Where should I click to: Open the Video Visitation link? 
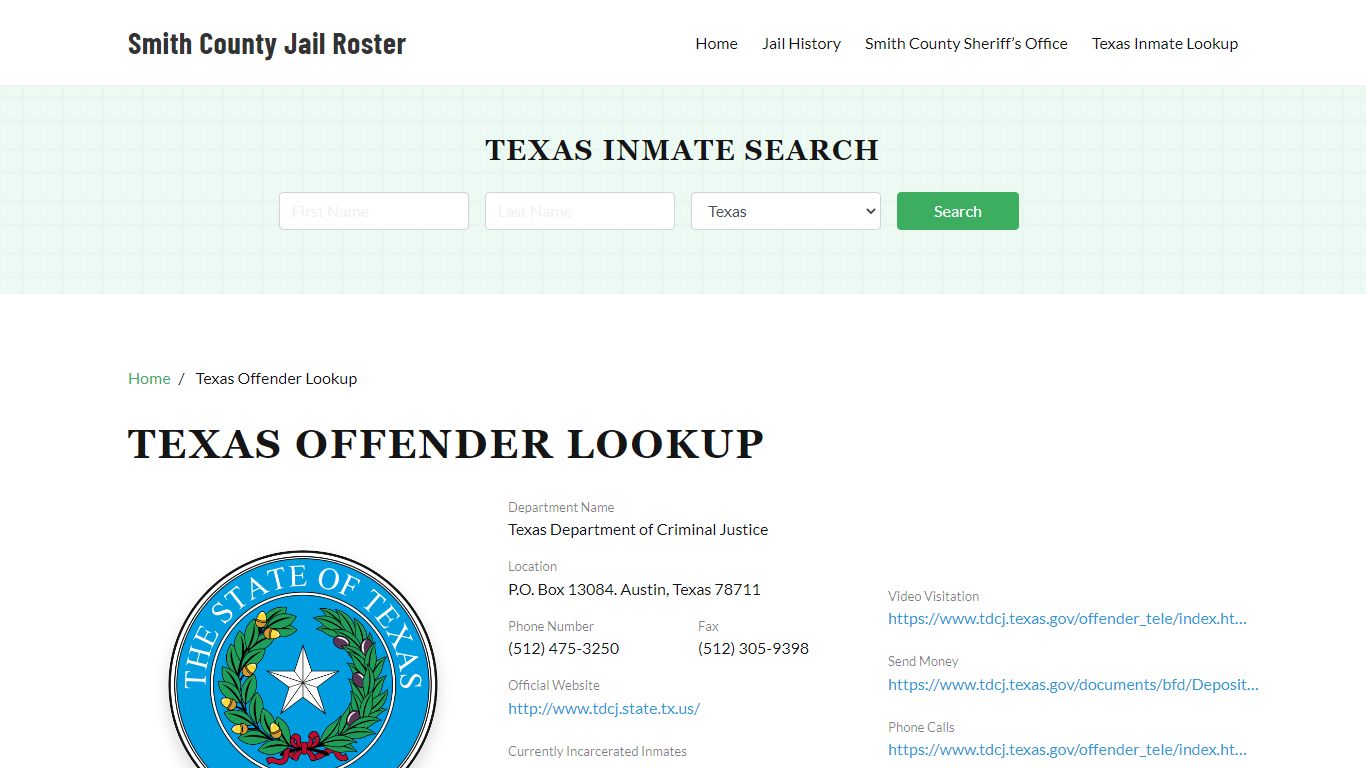(1067, 618)
